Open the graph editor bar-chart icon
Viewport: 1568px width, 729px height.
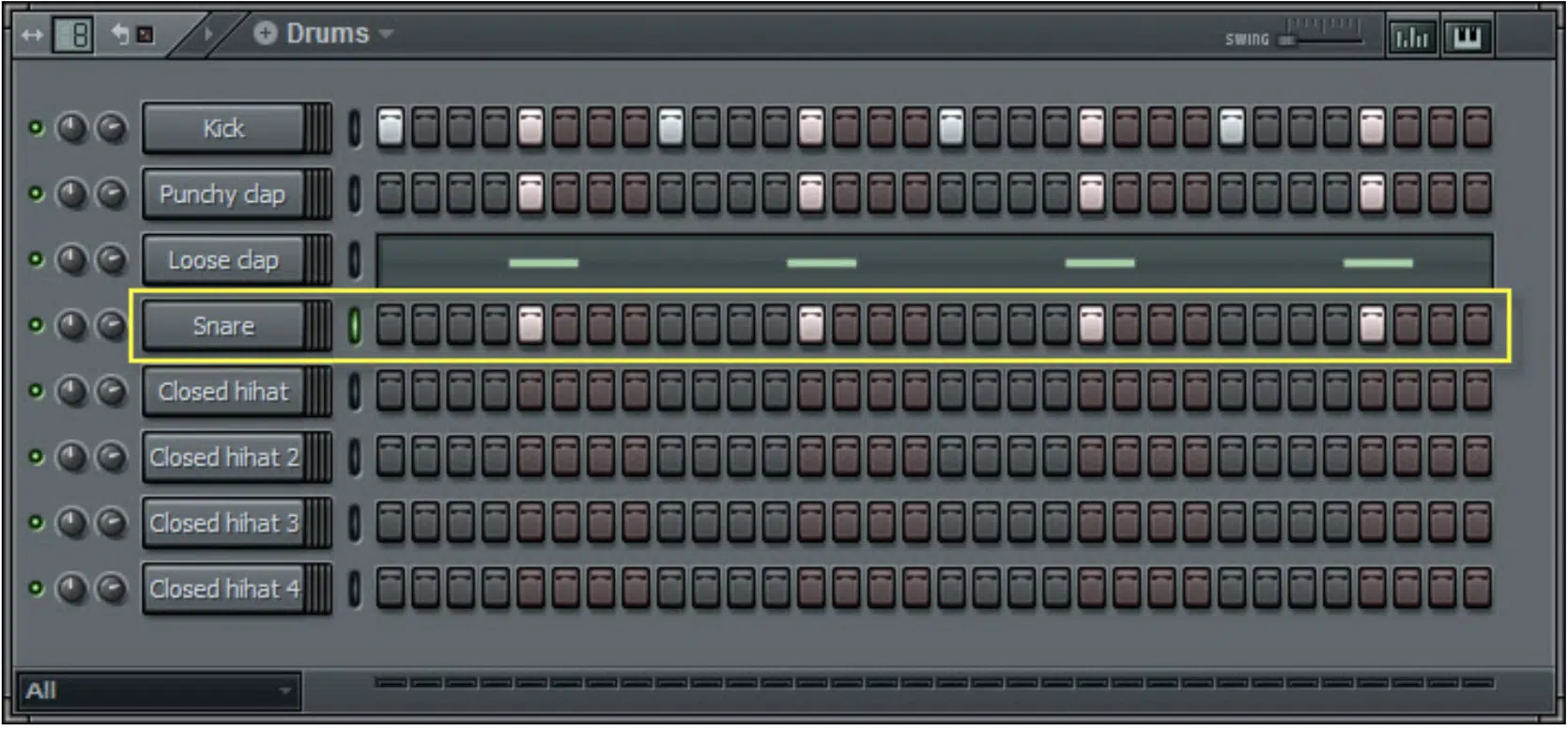coord(1412,38)
